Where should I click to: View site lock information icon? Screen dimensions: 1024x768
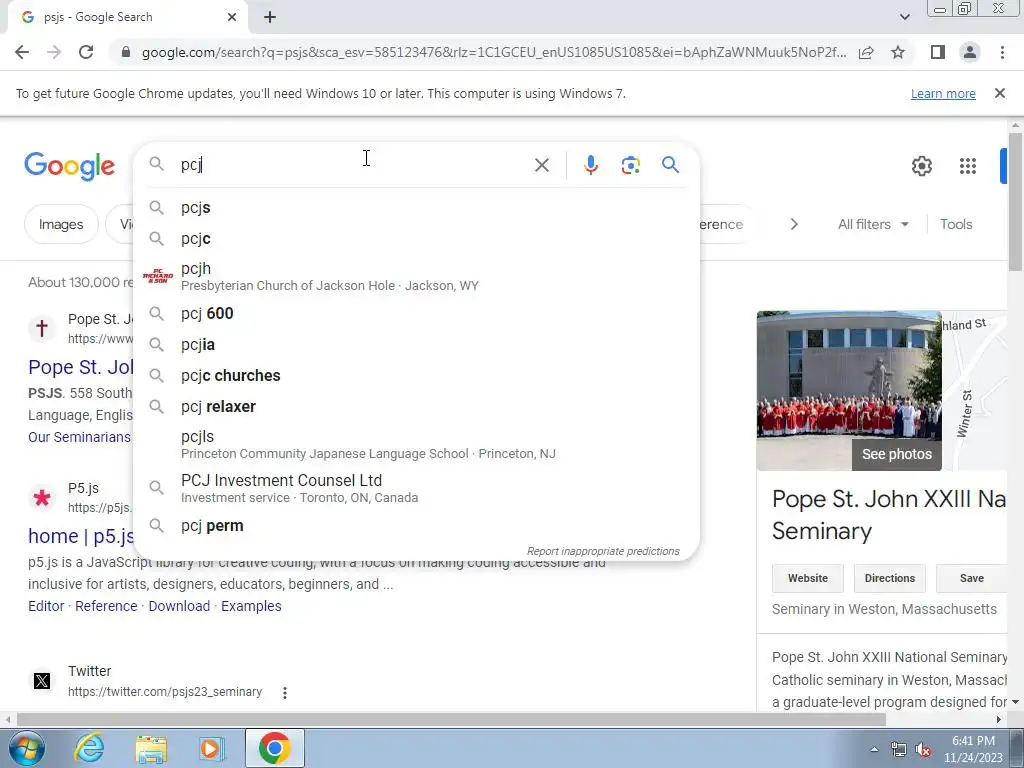tap(126, 52)
